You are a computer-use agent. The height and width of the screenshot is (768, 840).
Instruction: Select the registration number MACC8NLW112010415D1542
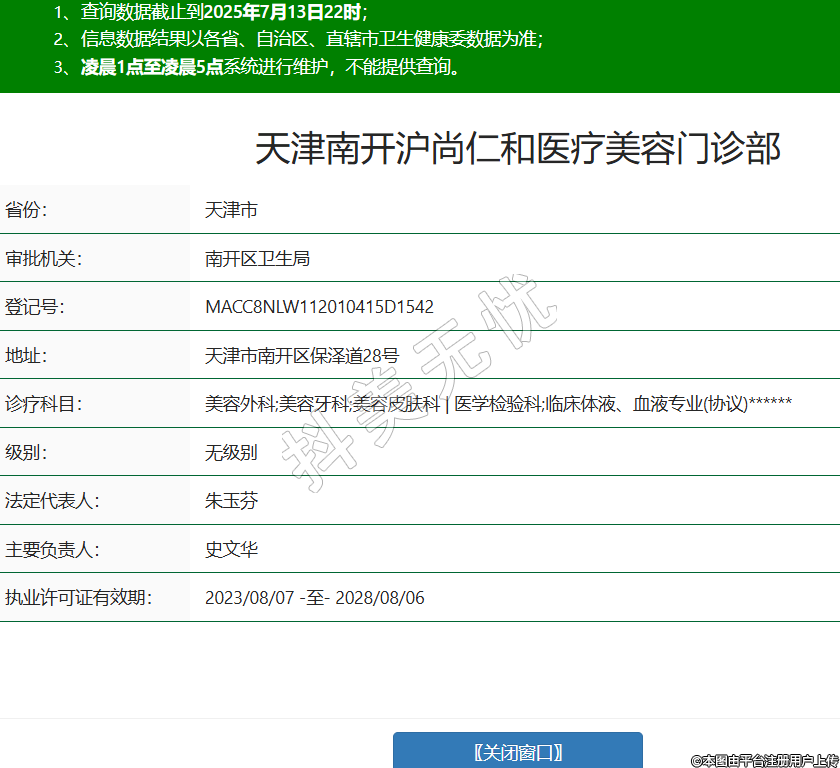pos(319,307)
